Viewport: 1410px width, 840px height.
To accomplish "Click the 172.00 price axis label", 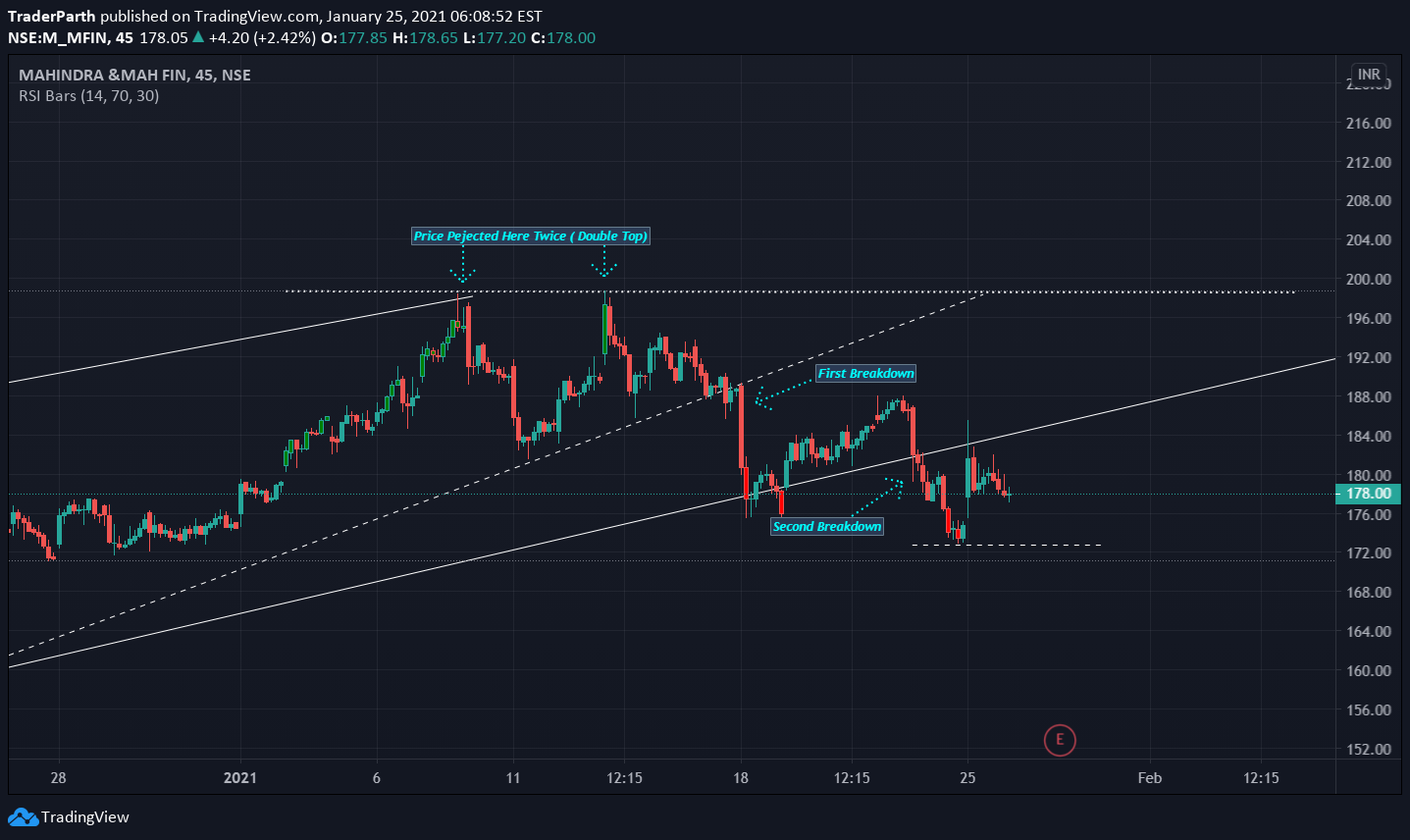I will [1368, 552].
